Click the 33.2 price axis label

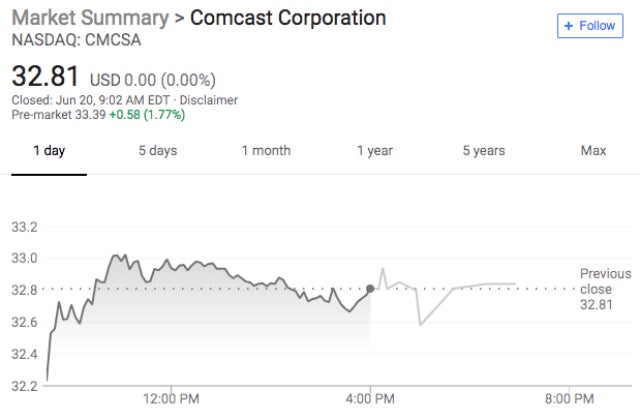[x=24, y=227]
